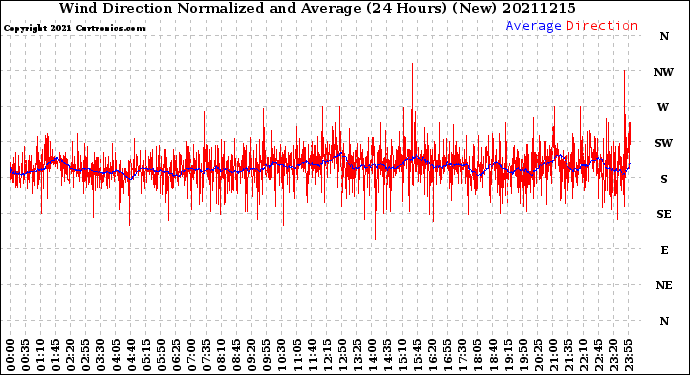Click the 04:40 time axis label

pos(131,355)
